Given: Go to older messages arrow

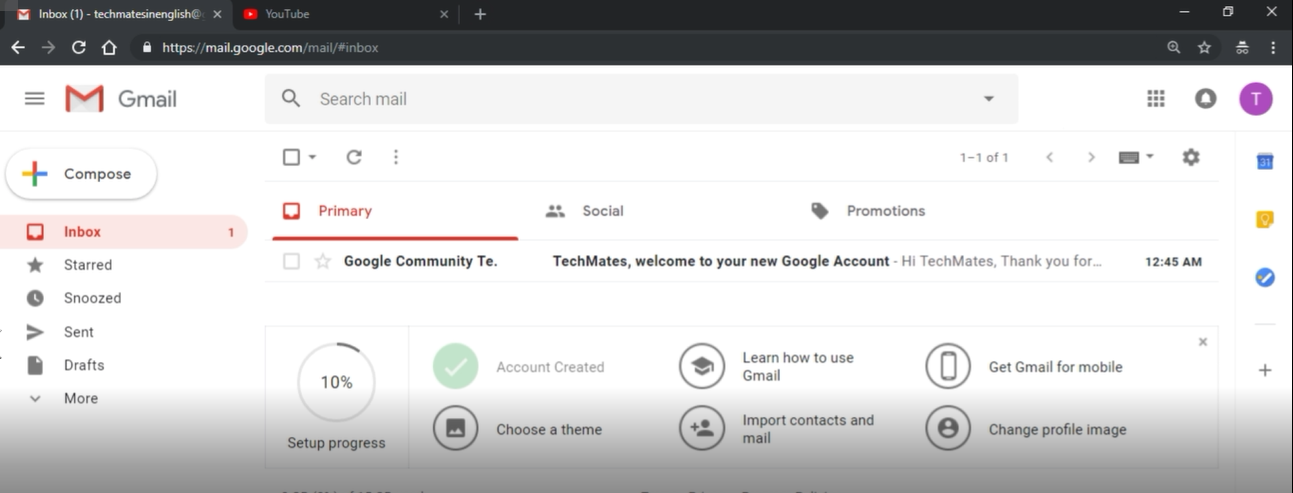Looking at the screenshot, I should tap(1091, 157).
